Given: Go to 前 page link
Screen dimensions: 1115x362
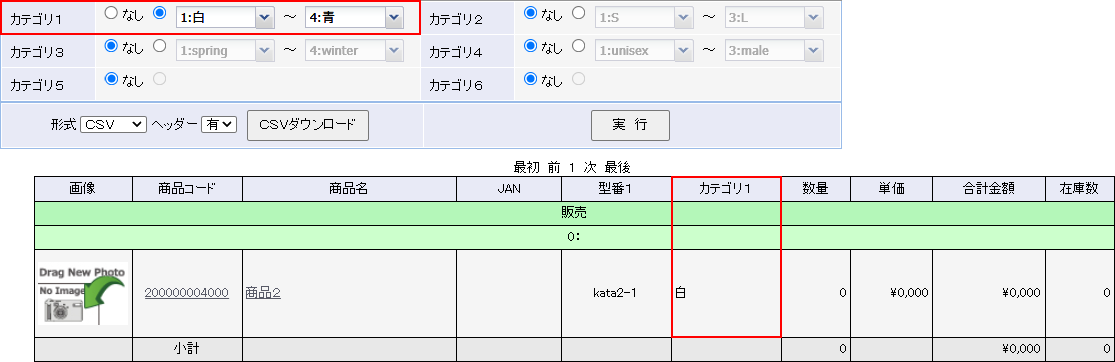Looking at the screenshot, I should [553, 169].
